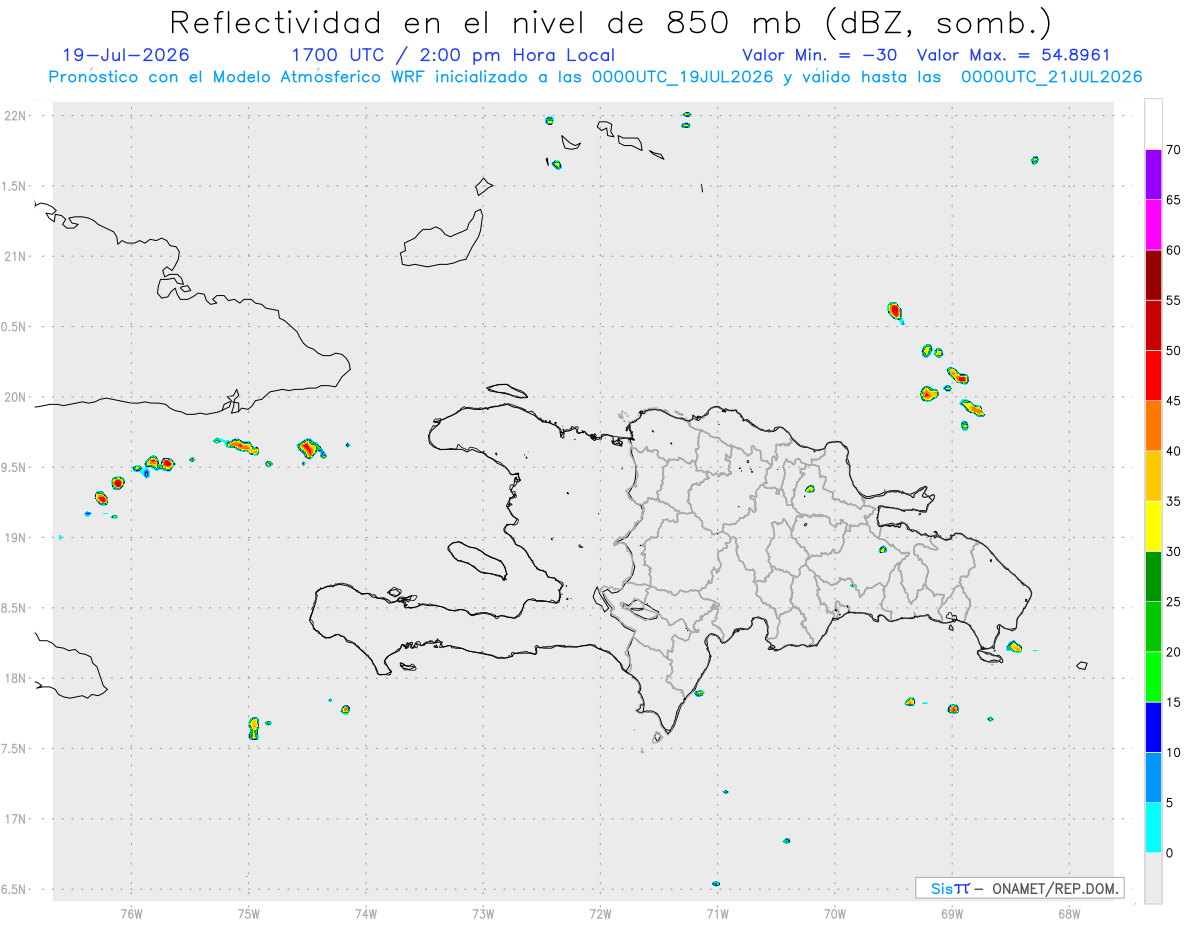This screenshot has width=1200, height=927.
Task: Select the dark green 25–30 dBZ colorbar segment
Action: [x=1153, y=577]
